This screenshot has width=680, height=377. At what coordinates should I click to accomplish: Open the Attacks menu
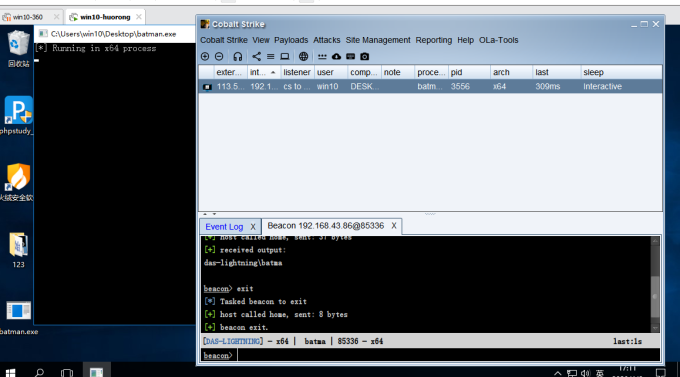tap(327, 40)
